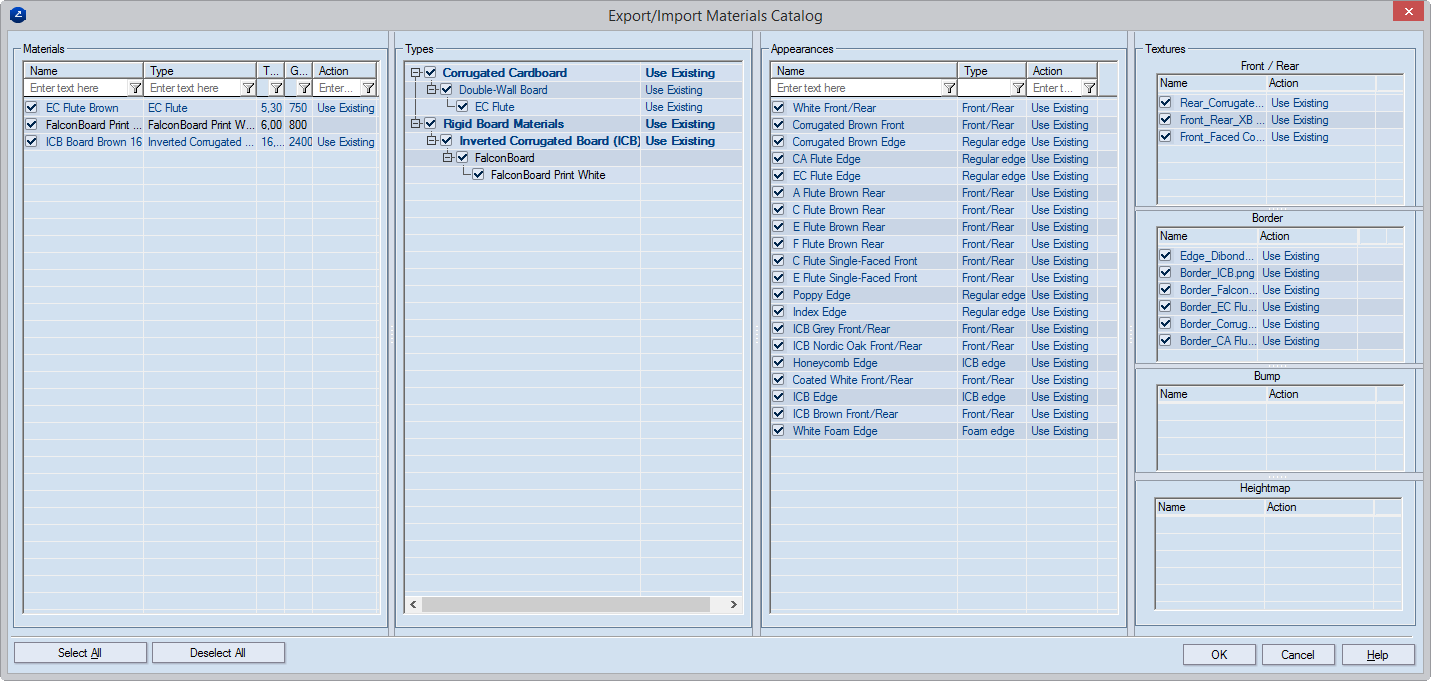Toggle the ICB Board Brown 16 checkbox

(32, 142)
